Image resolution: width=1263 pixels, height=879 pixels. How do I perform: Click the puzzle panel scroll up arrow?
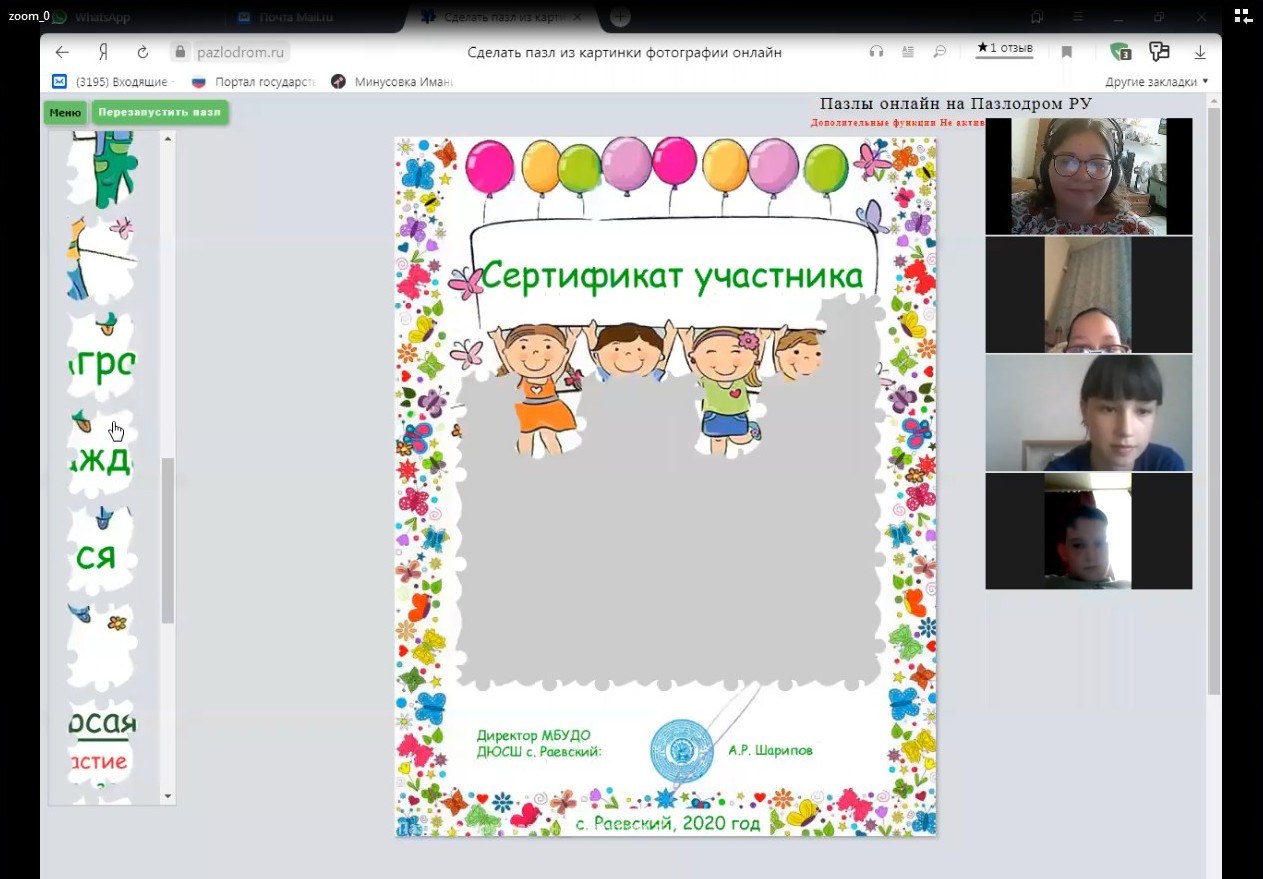(x=167, y=139)
